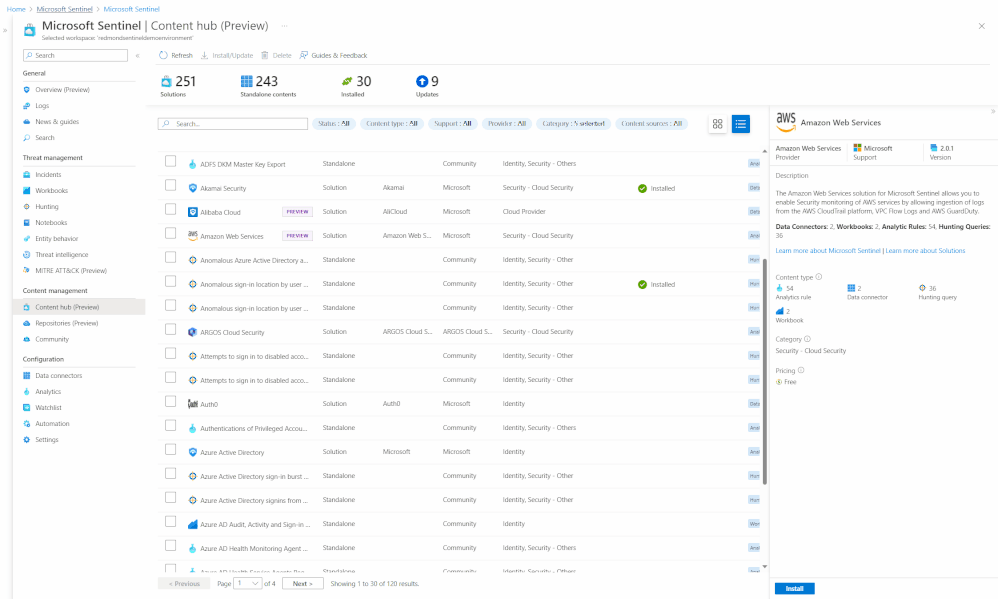Switch to list view
The image size is (998, 599).
click(x=741, y=124)
